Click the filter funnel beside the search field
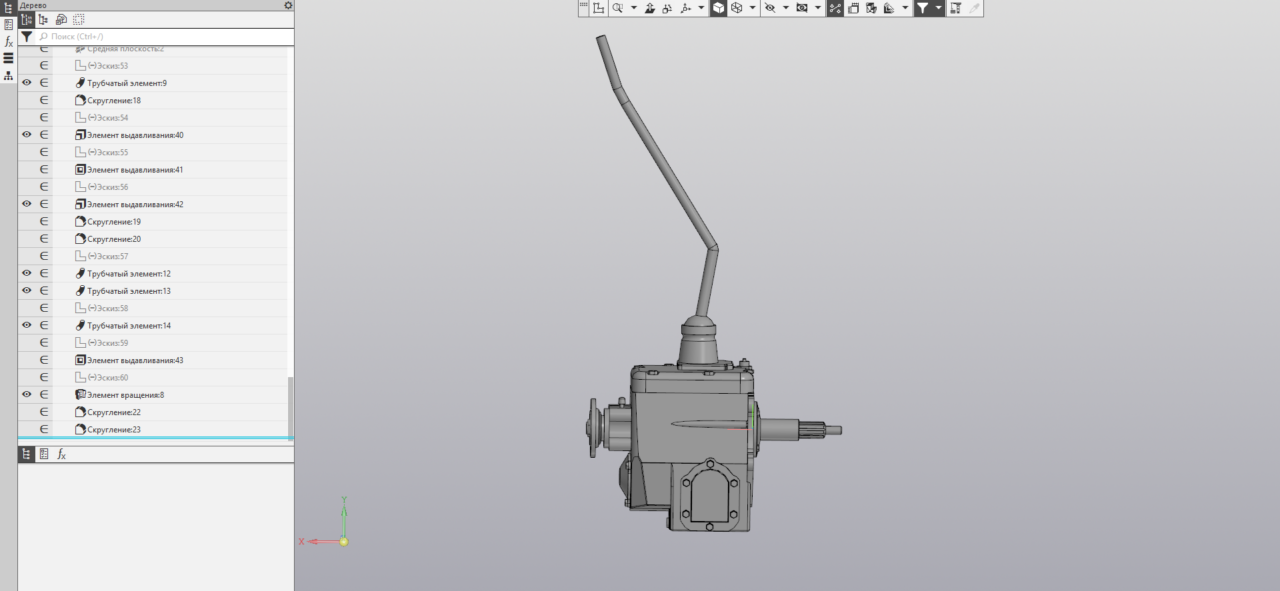The height and width of the screenshot is (591, 1280). click(x=27, y=36)
